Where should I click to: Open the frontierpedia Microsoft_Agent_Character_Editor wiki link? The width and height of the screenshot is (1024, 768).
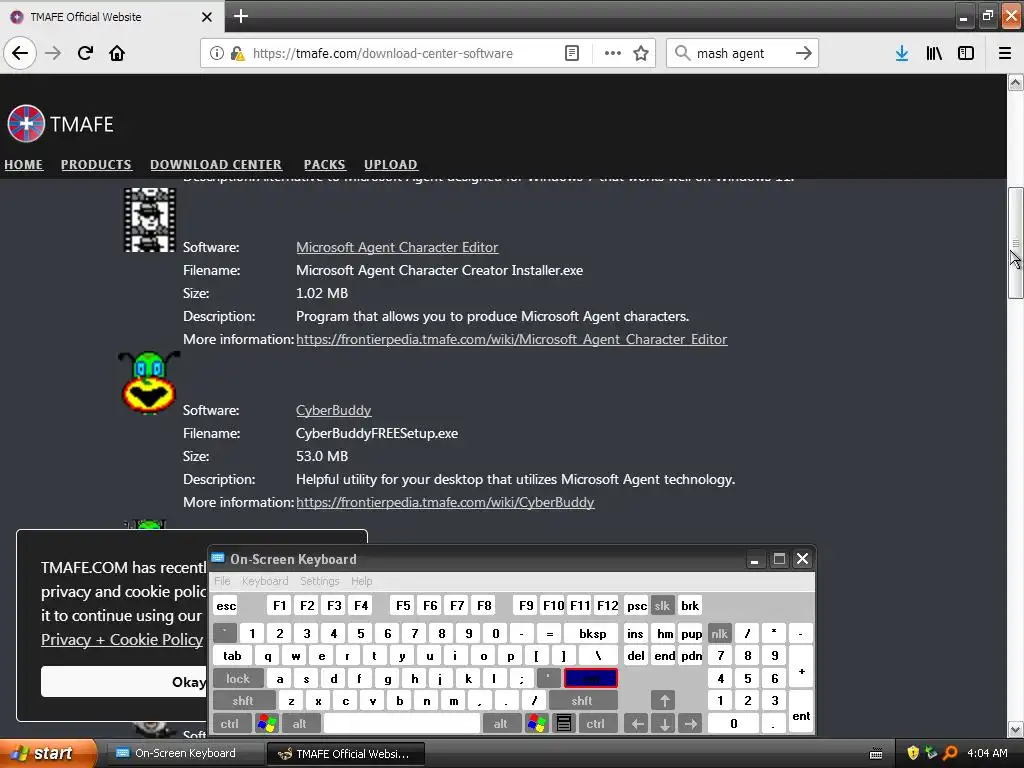(x=511, y=339)
